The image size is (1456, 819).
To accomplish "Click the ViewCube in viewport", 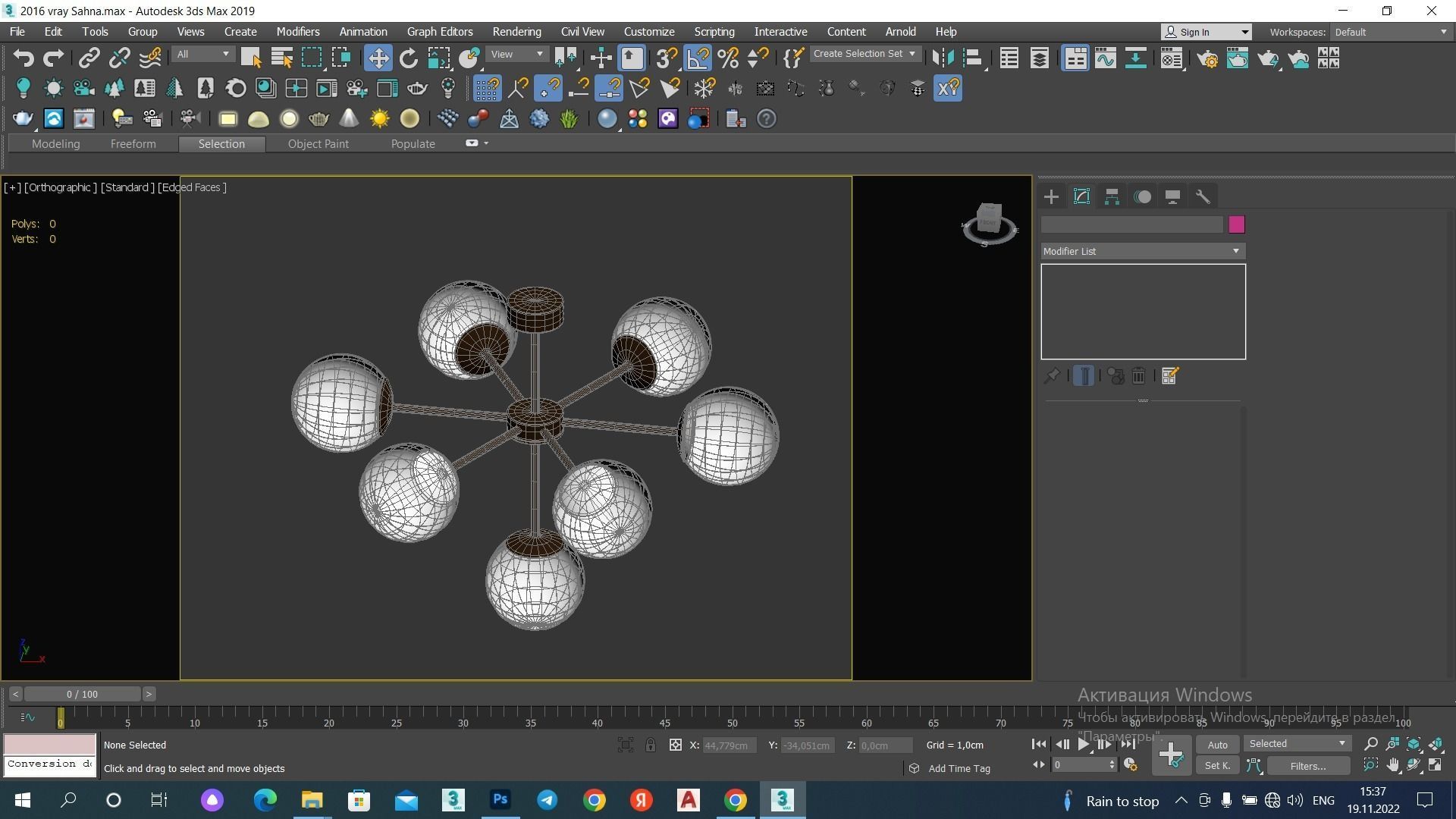I will pos(989,224).
